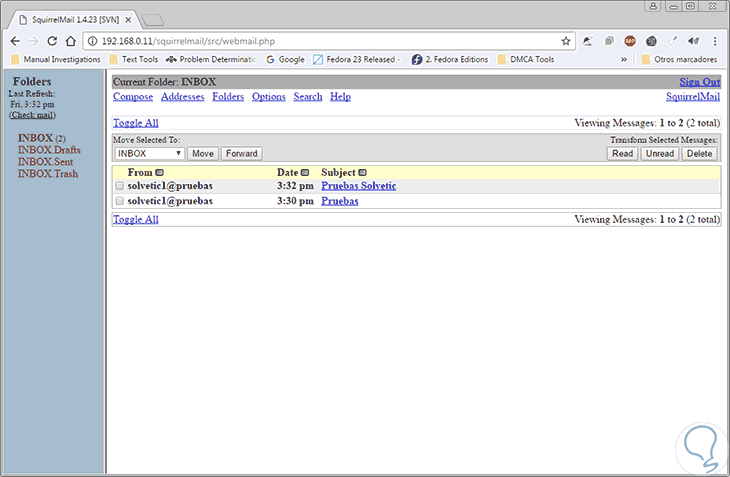Open the INBOX folder in sidebar
The width and height of the screenshot is (730, 477).
coord(35,138)
